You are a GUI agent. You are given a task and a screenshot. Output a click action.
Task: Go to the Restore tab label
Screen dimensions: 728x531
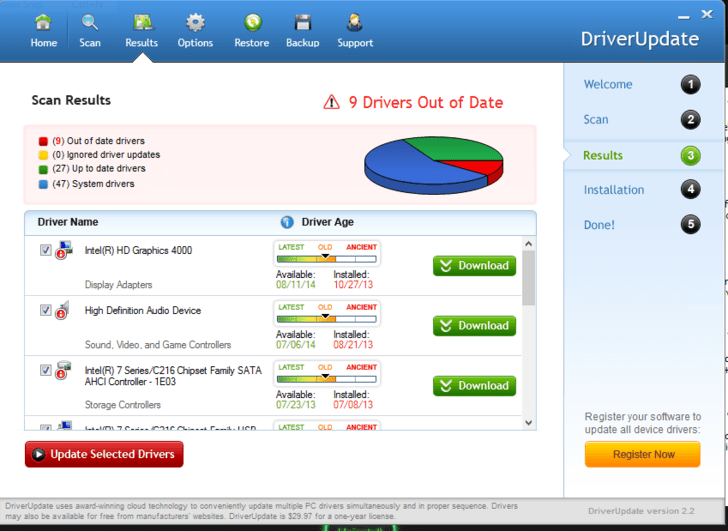(252, 43)
